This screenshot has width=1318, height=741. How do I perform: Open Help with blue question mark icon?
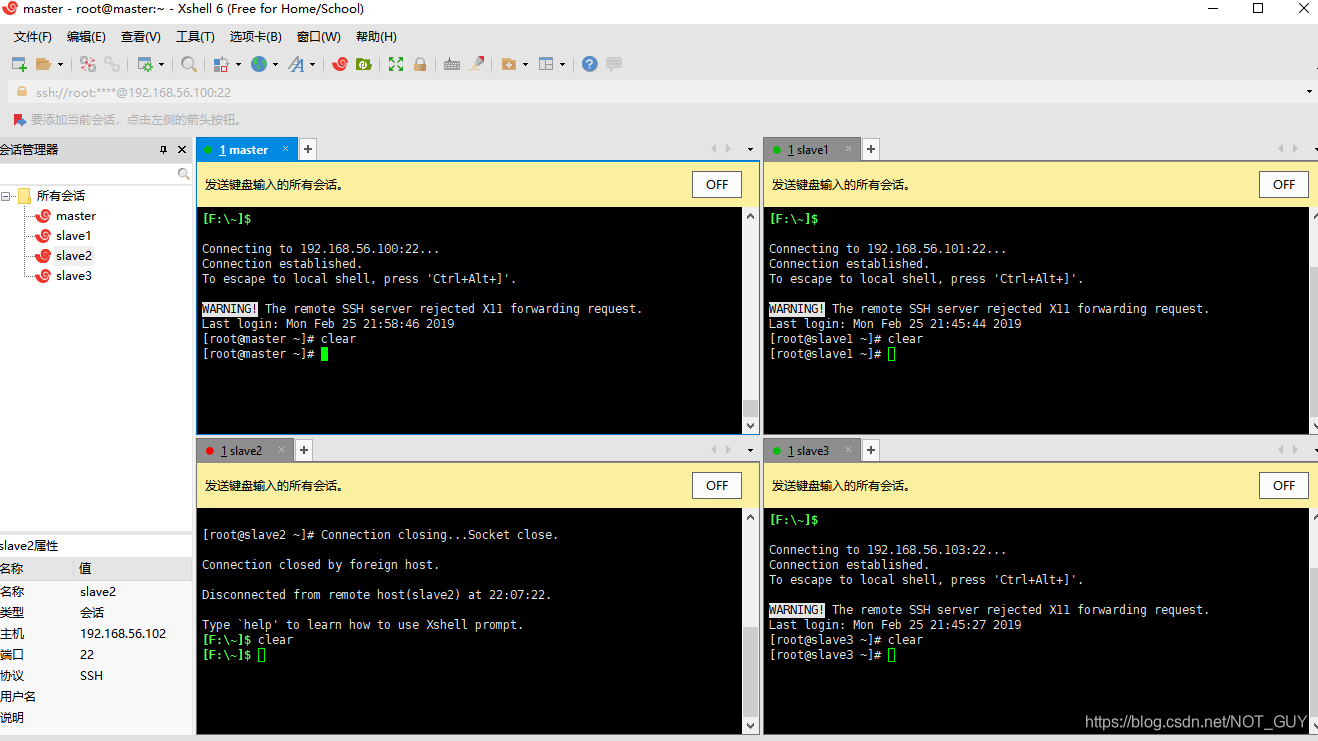[x=590, y=64]
